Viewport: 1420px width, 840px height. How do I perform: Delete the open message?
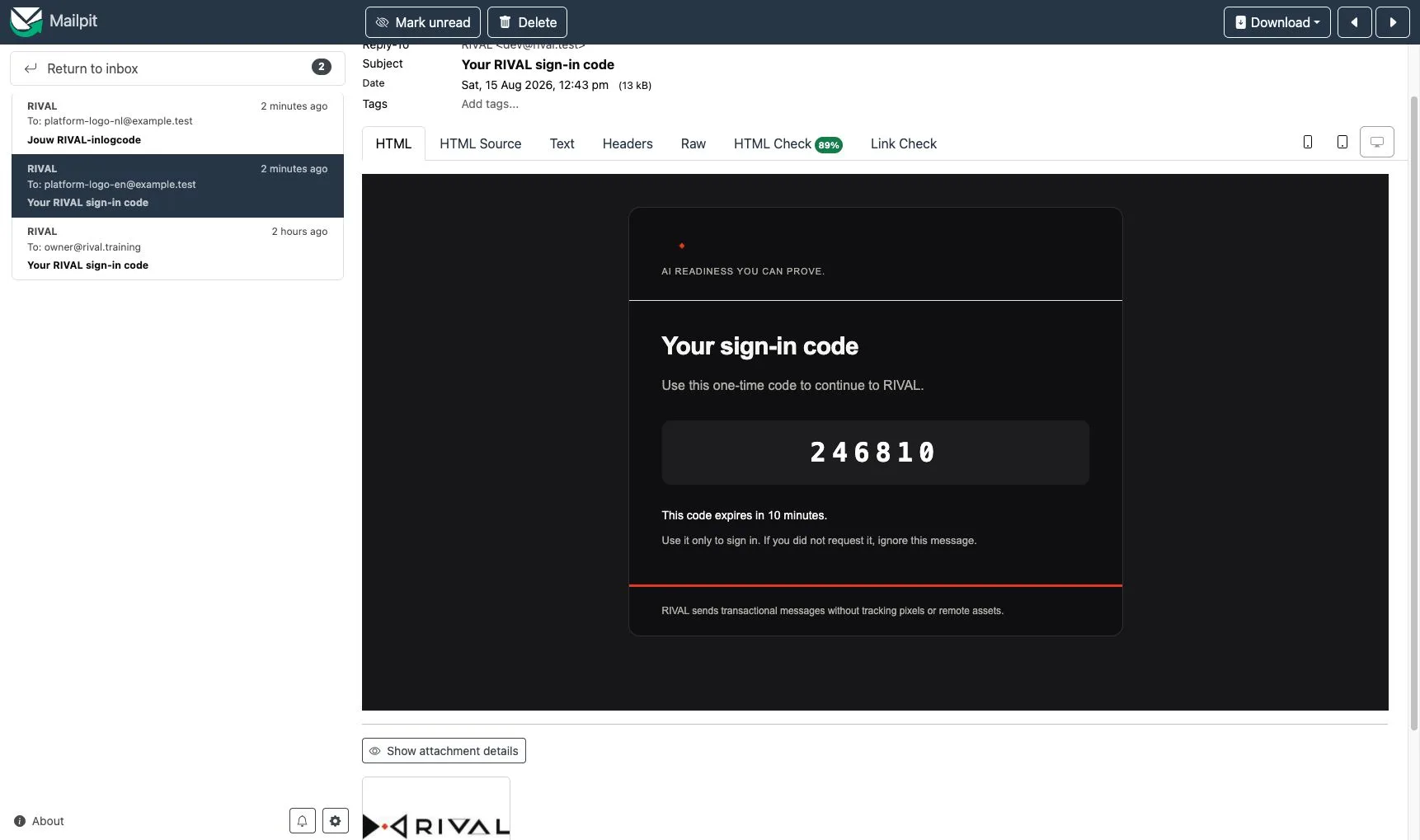[527, 22]
